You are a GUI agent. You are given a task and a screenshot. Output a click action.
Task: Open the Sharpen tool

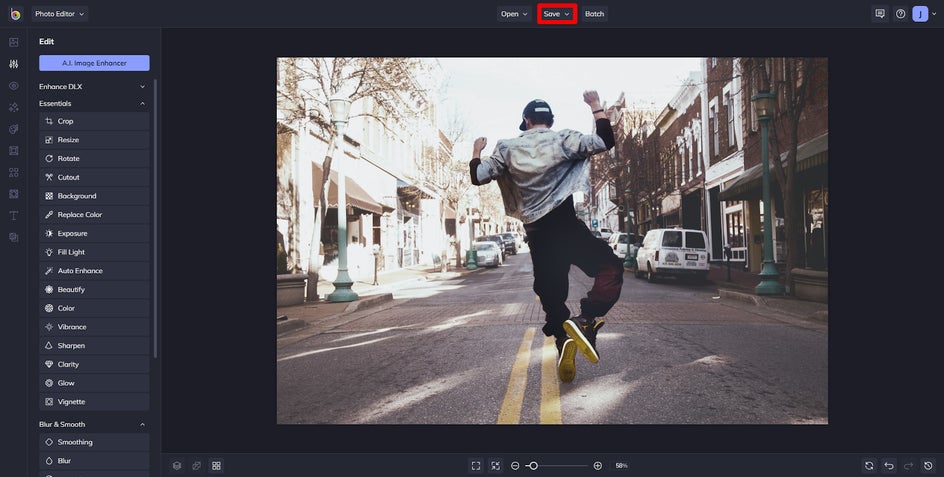coord(95,345)
